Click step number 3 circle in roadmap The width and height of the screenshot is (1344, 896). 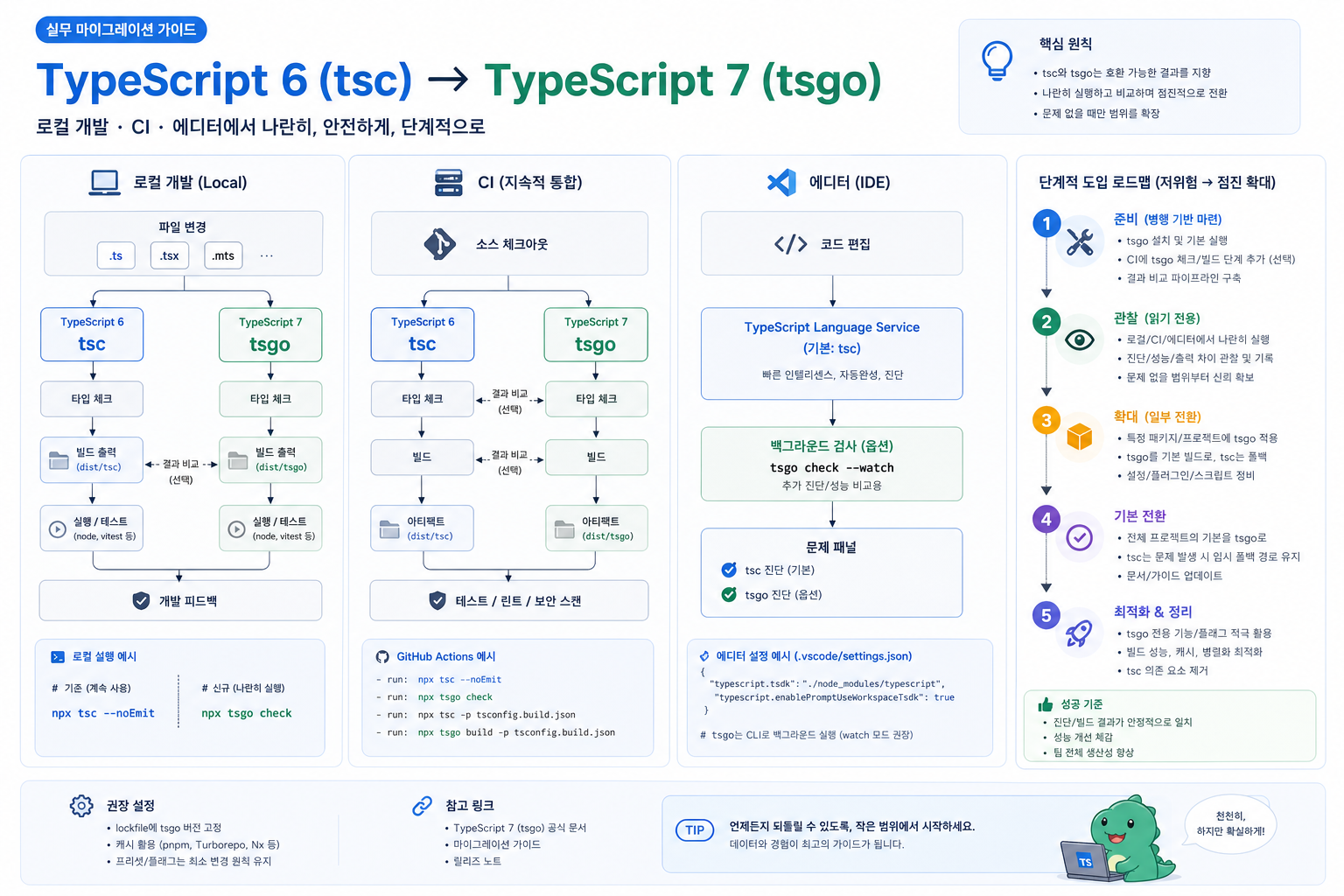click(1046, 420)
